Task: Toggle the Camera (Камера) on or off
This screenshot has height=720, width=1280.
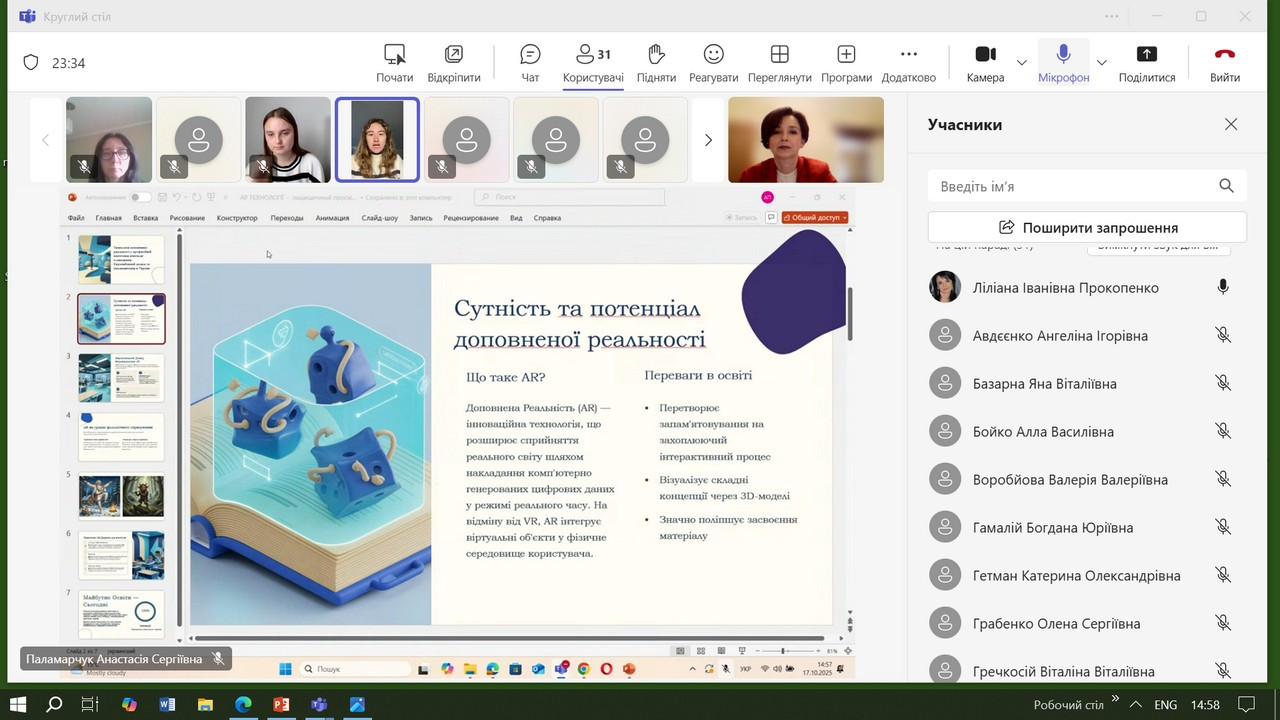Action: click(985, 63)
